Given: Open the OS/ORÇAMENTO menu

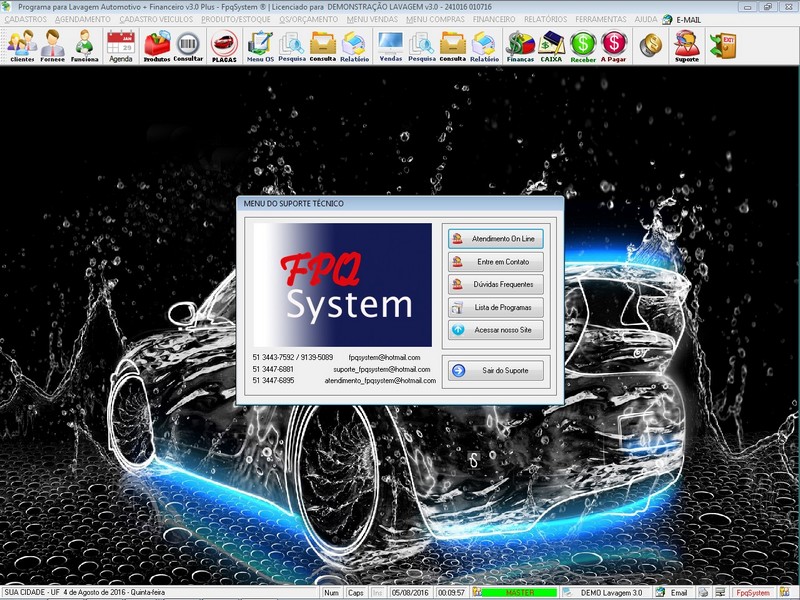Looking at the screenshot, I should (x=309, y=19).
